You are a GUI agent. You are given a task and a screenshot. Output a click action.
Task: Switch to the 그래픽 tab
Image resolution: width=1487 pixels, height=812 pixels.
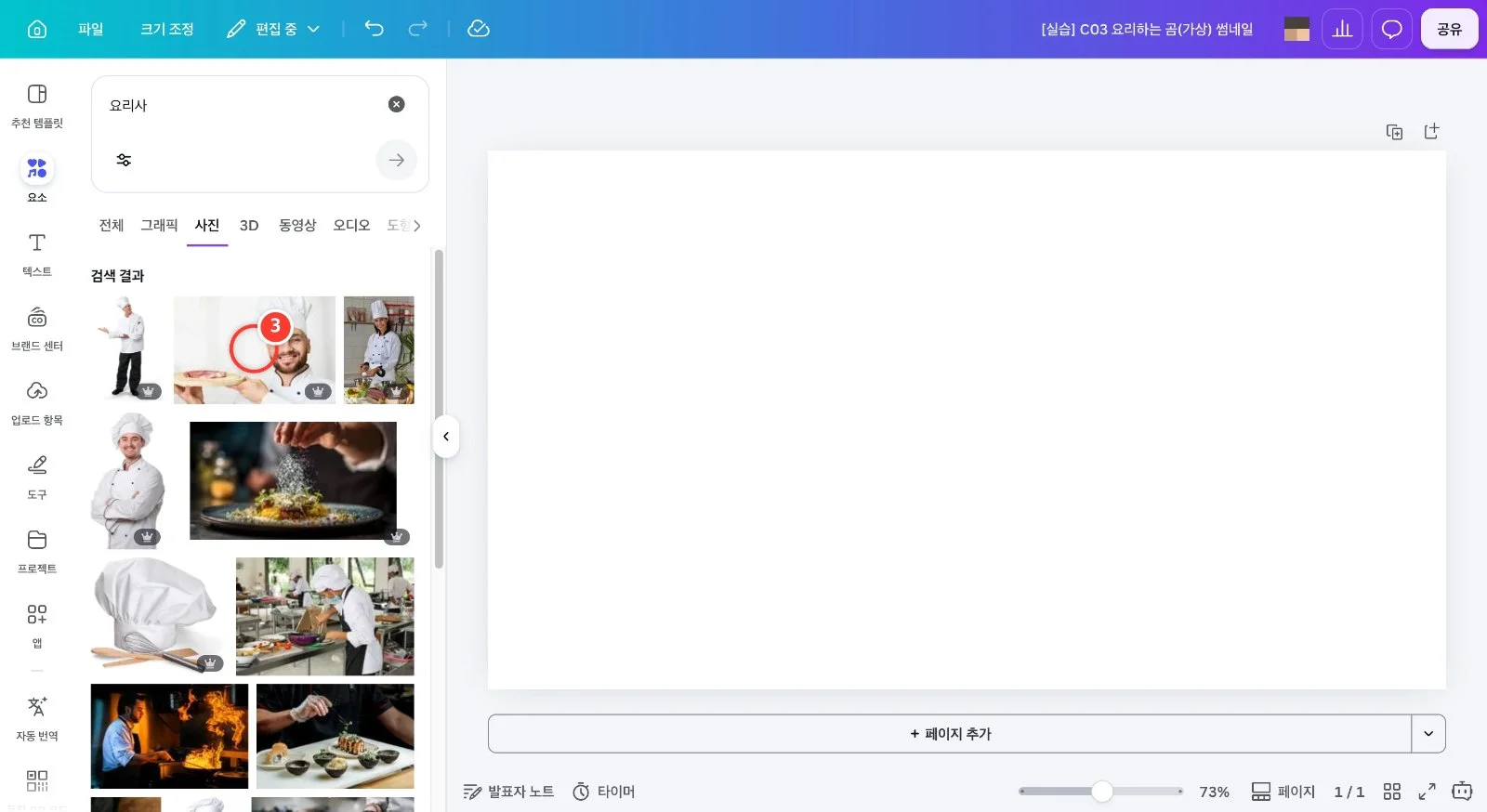[159, 225]
